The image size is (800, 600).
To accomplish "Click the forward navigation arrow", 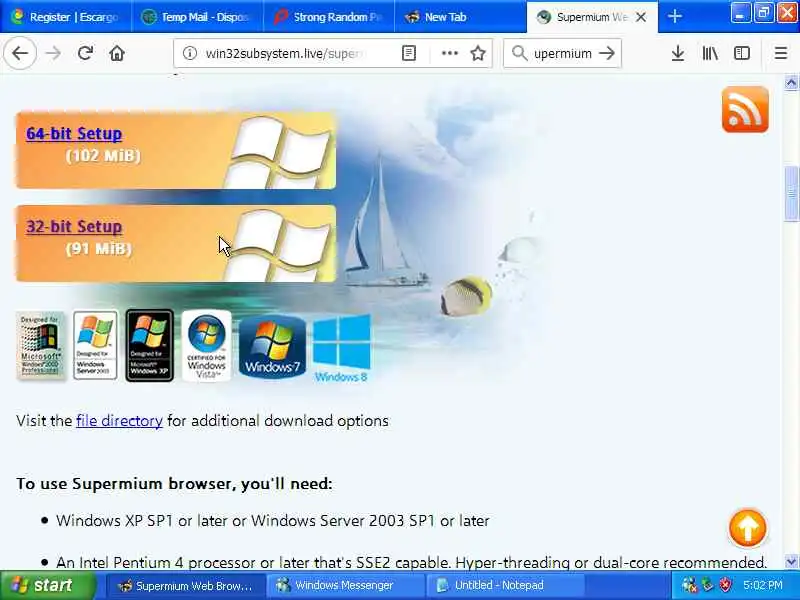I will tap(53, 53).
